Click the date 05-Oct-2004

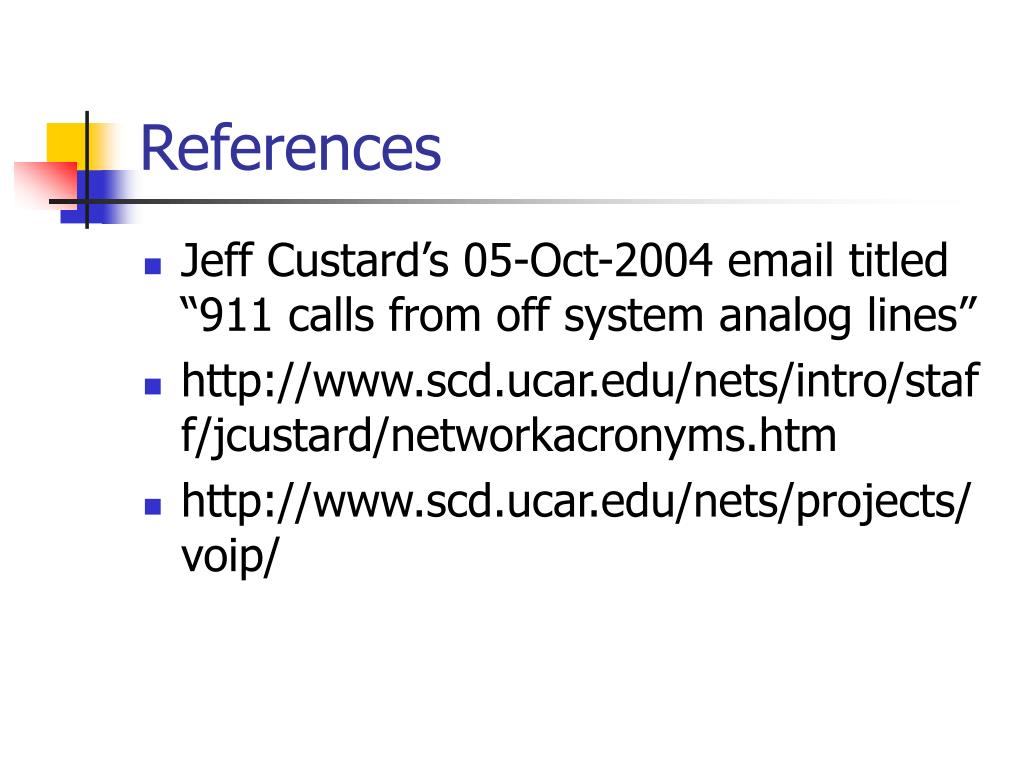click(x=587, y=261)
